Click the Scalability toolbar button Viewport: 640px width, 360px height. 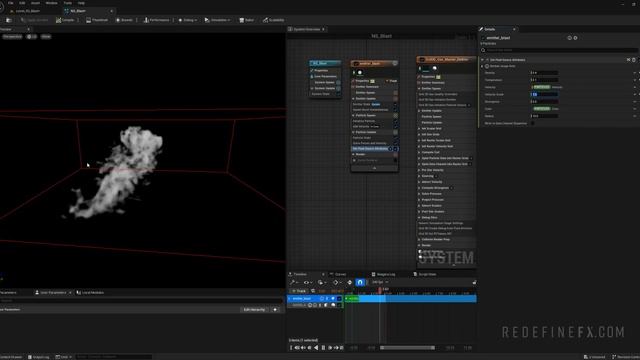pyautogui.click(x=273, y=20)
